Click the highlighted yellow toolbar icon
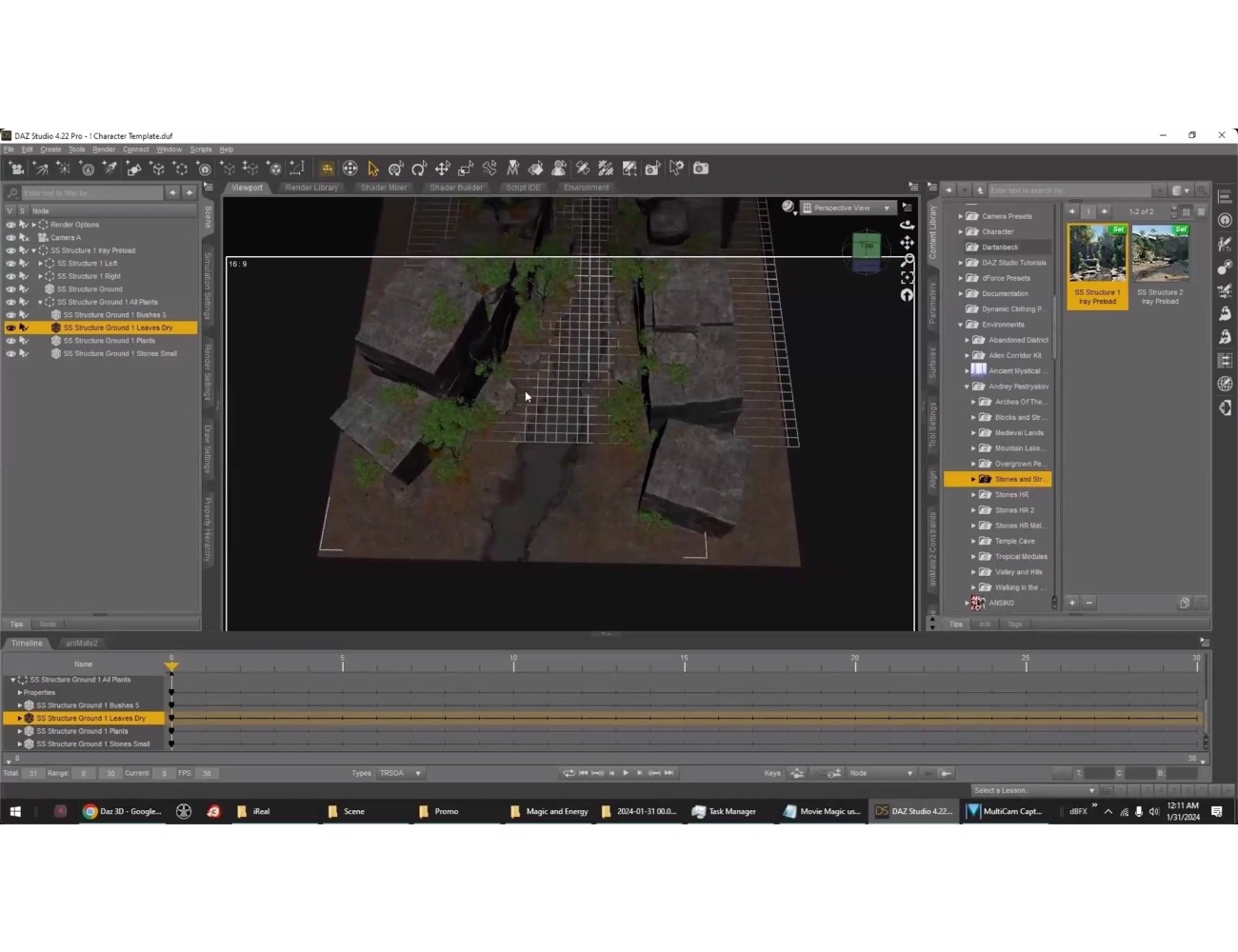1238x952 pixels. 327,169
